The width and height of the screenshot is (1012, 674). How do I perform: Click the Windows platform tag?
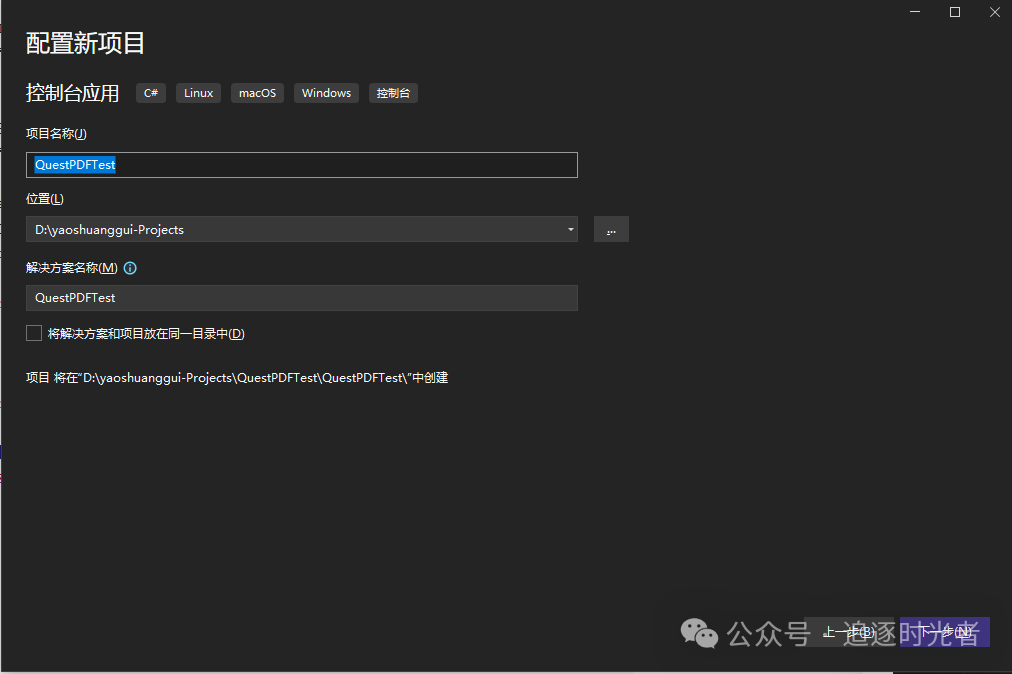click(326, 93)
